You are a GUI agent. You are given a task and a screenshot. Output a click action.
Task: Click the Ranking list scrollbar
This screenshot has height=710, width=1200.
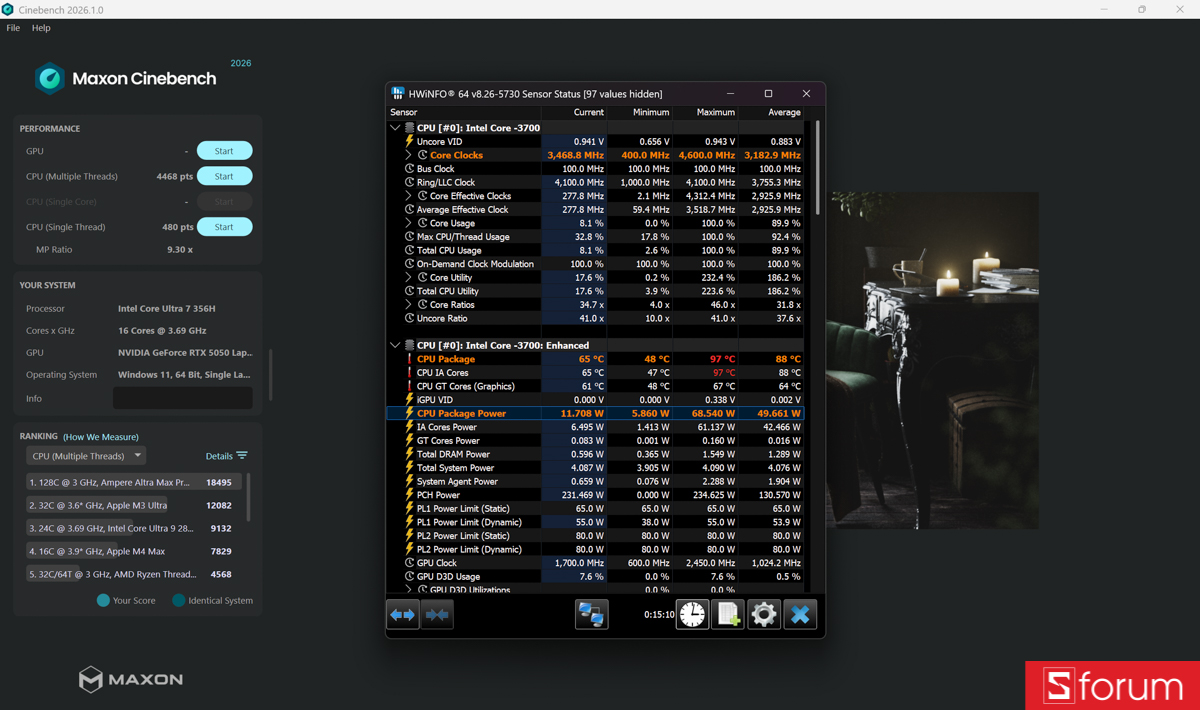coord(248,497)
